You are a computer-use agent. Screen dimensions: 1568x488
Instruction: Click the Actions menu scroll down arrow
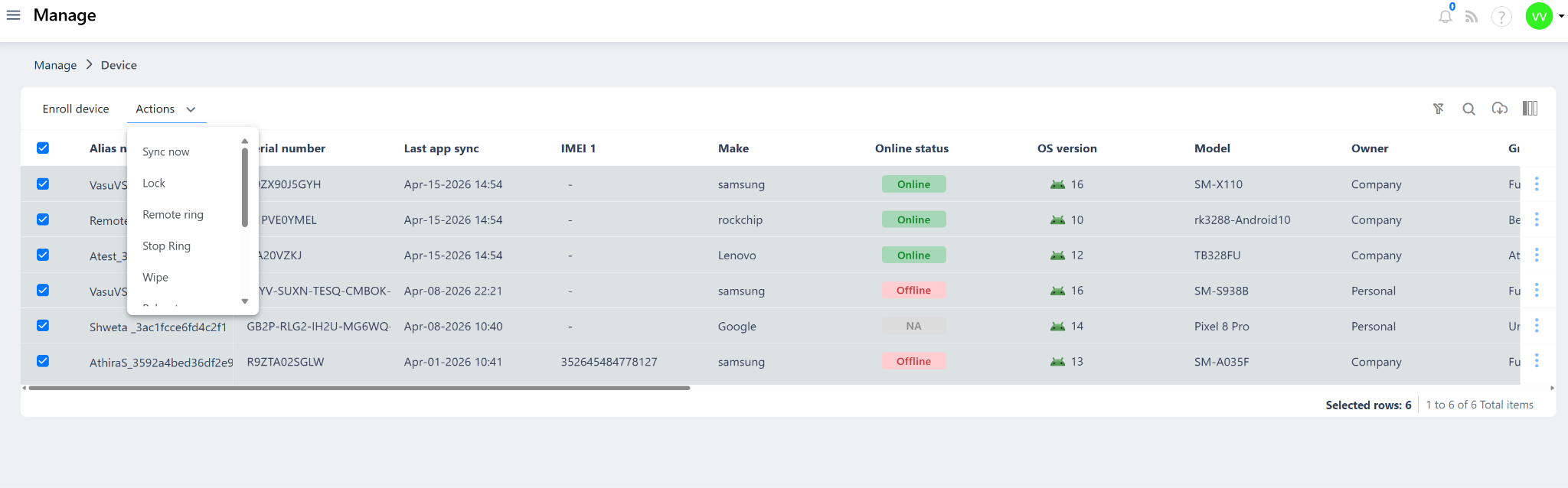[245, 301]
